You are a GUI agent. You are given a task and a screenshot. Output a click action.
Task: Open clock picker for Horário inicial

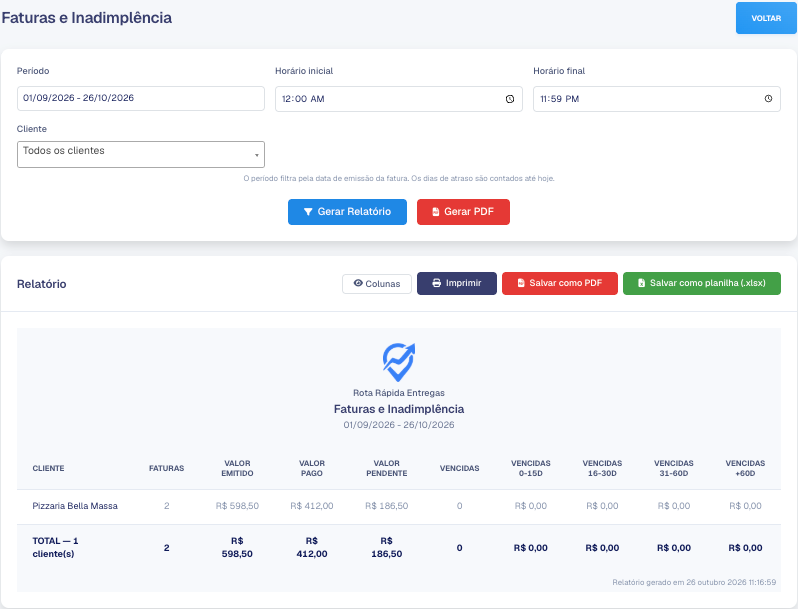pos(509,99)
